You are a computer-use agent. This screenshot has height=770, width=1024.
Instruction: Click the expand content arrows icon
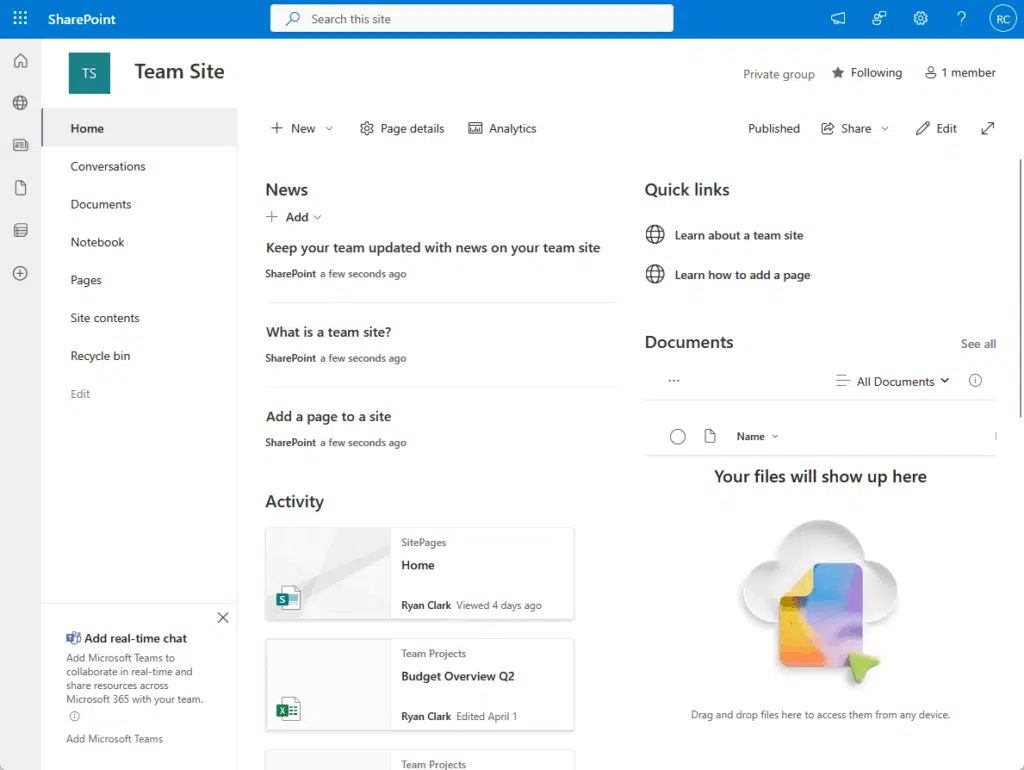click(987, 129)
